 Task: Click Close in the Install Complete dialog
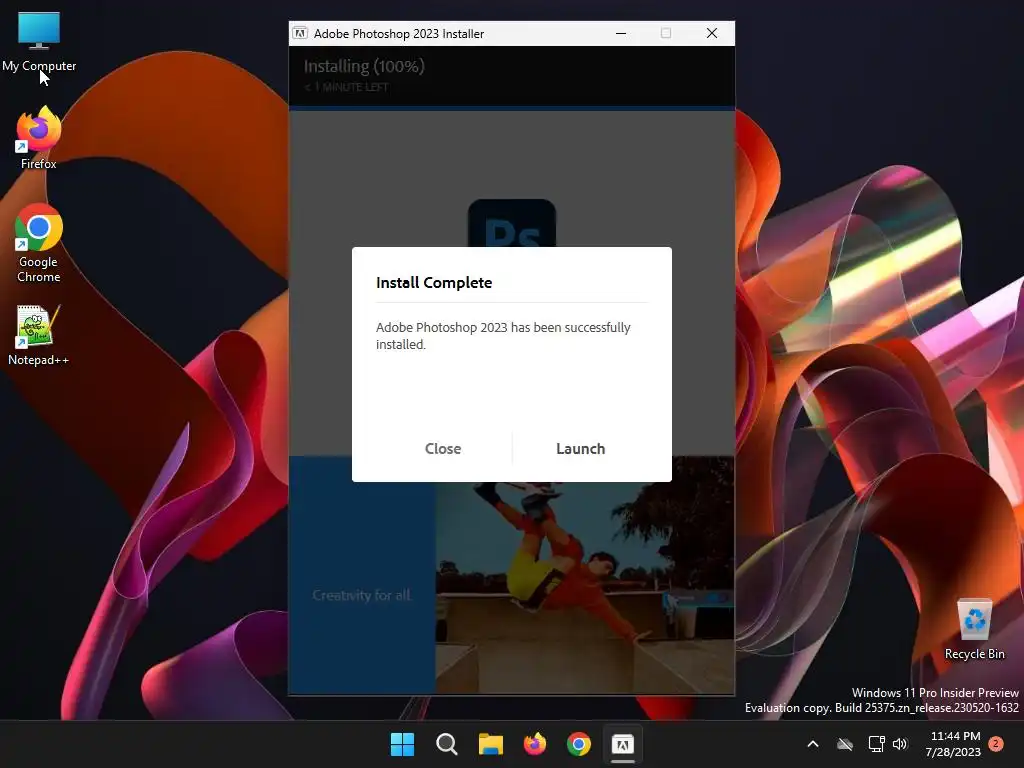443,449
